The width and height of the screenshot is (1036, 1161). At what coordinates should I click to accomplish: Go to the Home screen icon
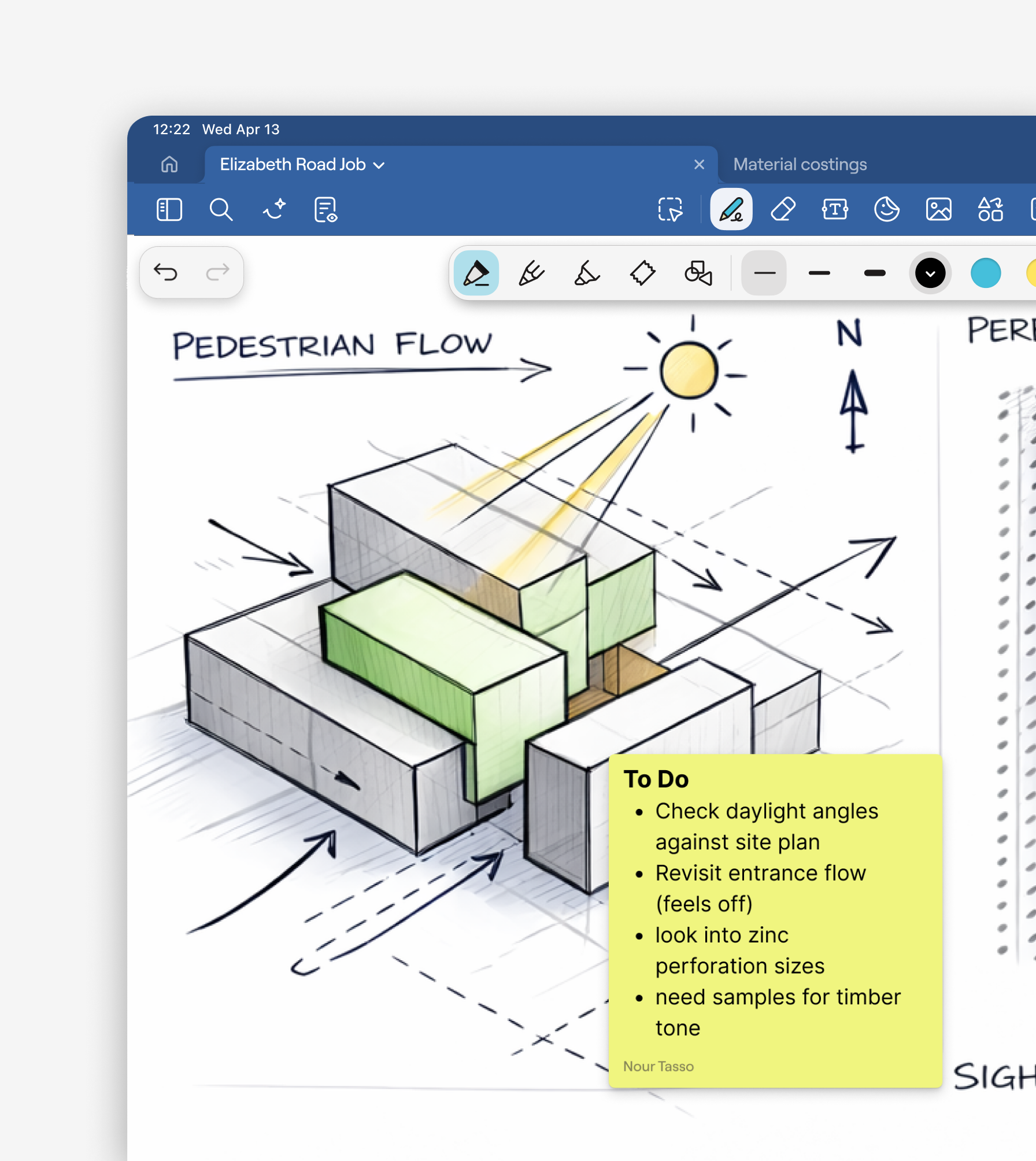coord(169,165)
